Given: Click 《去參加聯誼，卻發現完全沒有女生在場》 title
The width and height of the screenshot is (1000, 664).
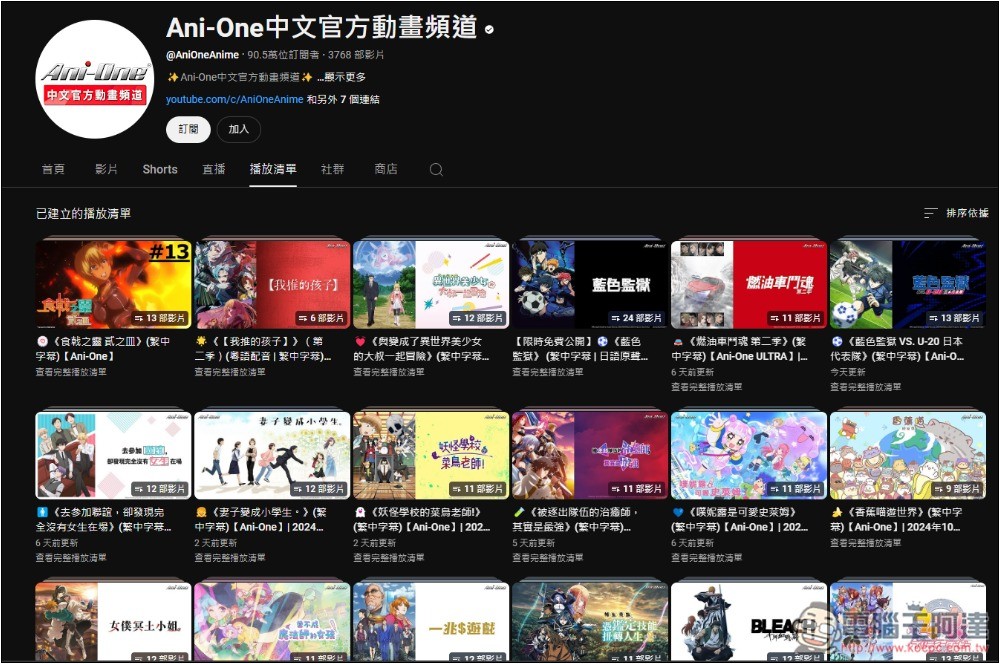Looking at the screenshot, I should [104, 520].
